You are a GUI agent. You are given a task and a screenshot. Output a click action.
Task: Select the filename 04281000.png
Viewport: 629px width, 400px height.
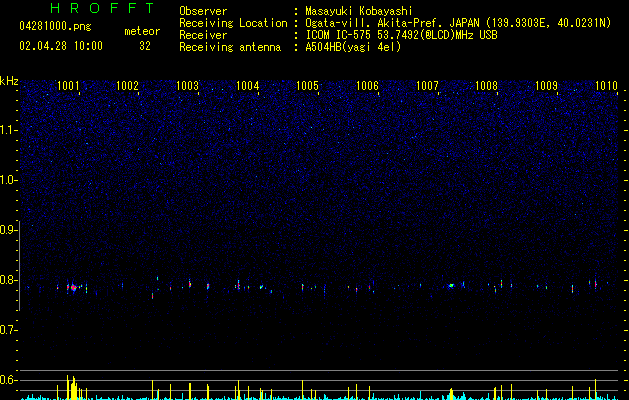tap(55, 26)
